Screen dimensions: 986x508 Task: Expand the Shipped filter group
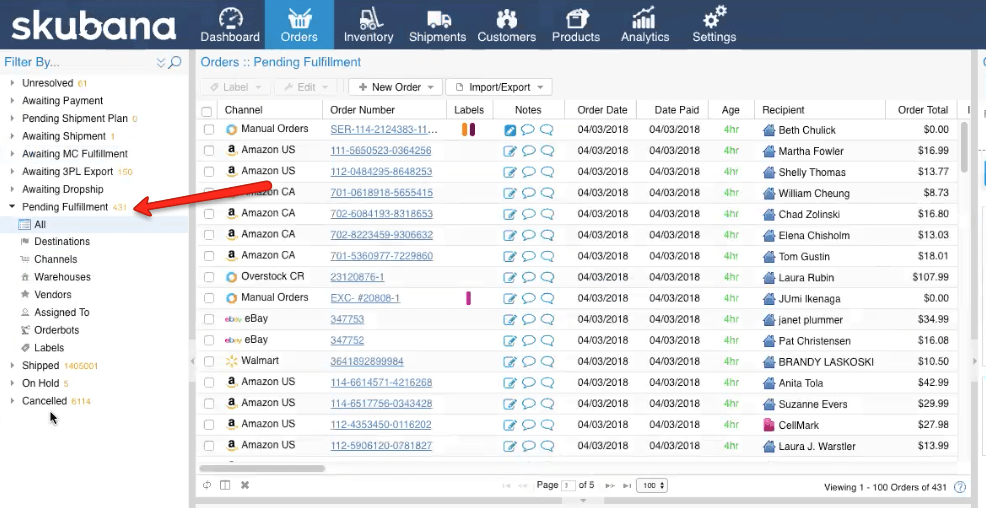[12, 365]
